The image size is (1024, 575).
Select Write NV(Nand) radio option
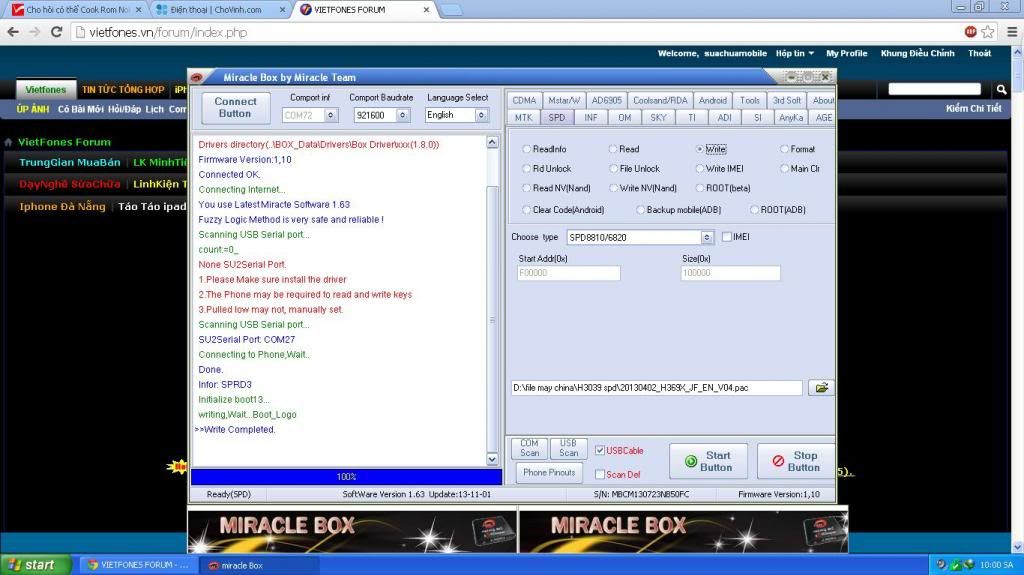(613, 188)
